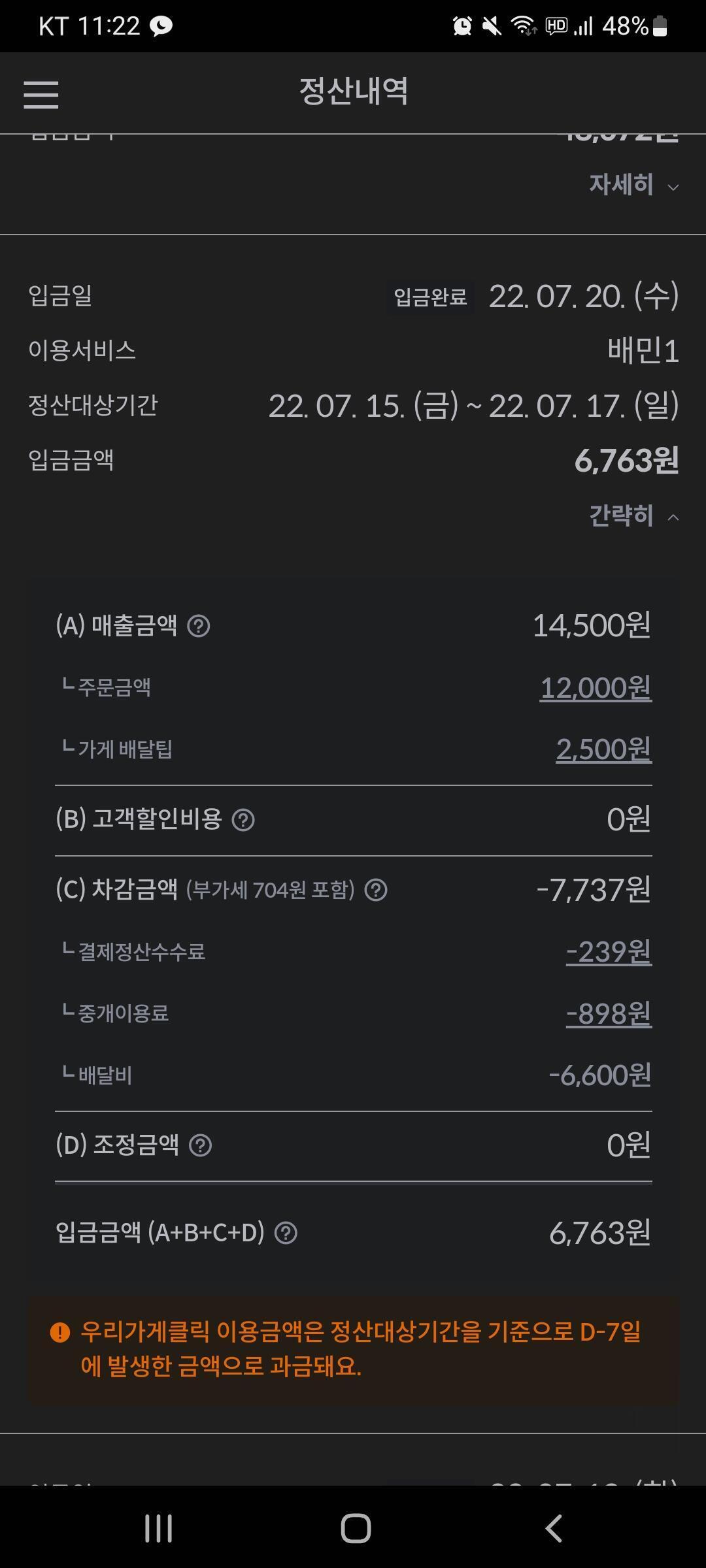Image resolution: width=706 pixels, height=1568 pixels.
Task: Open 가게 배달팁 2,500원 link
Action: (x=603, y=749)
